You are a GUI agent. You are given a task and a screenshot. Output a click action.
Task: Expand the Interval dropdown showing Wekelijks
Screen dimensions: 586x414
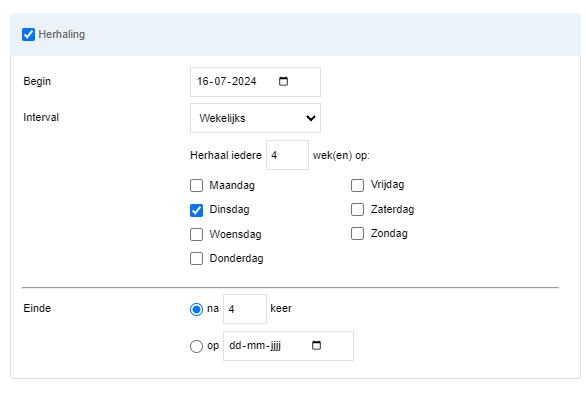point(255,118)
